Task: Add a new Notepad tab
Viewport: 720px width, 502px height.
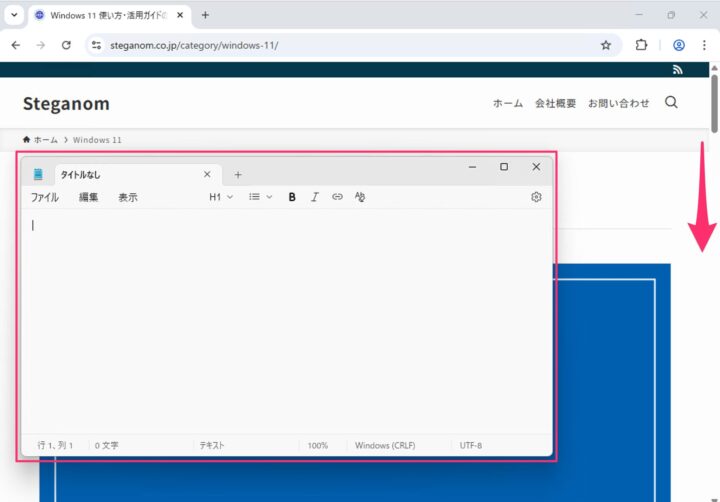Action: [238, 175]
